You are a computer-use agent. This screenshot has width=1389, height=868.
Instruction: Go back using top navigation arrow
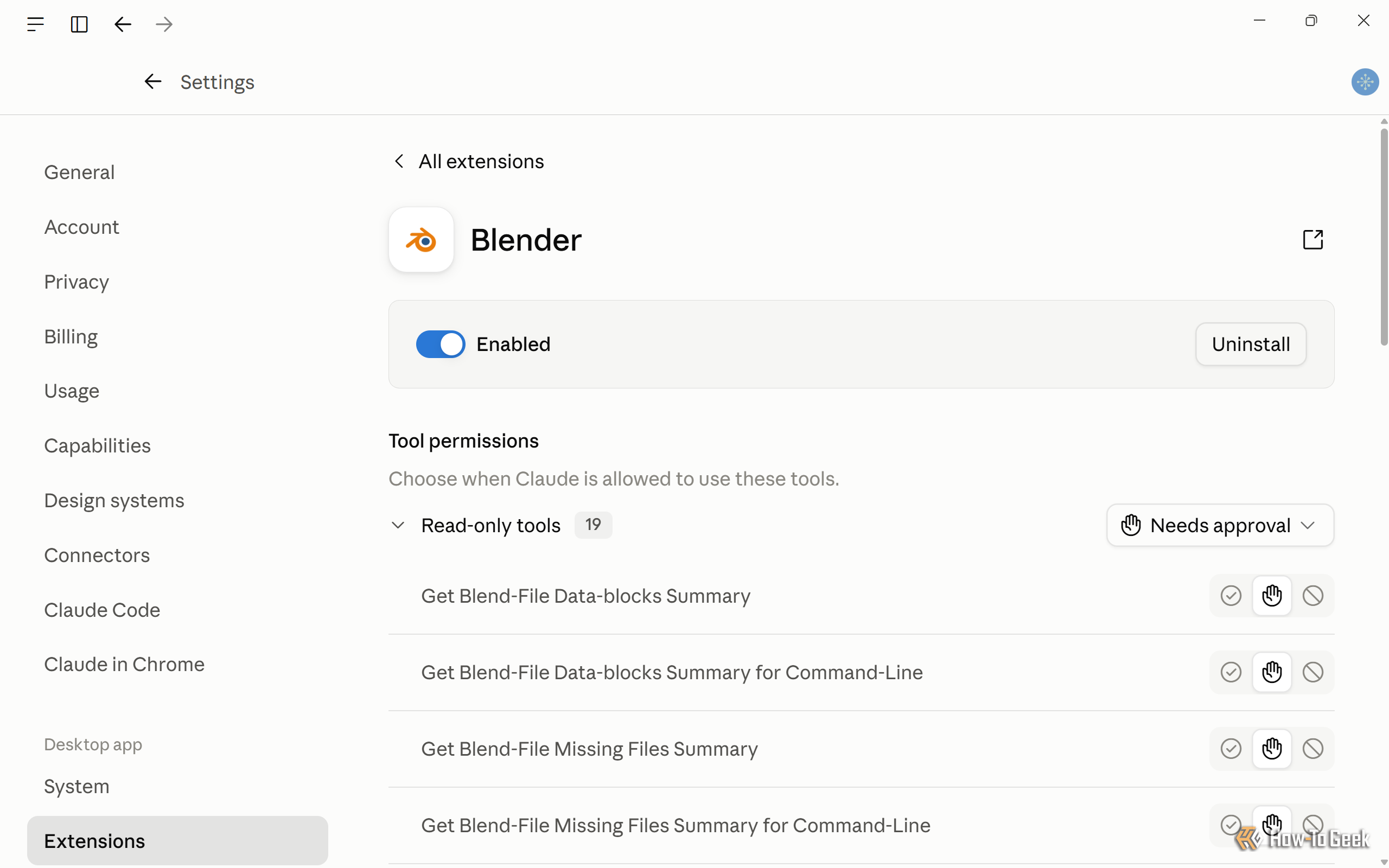click(x=123, y=24)
